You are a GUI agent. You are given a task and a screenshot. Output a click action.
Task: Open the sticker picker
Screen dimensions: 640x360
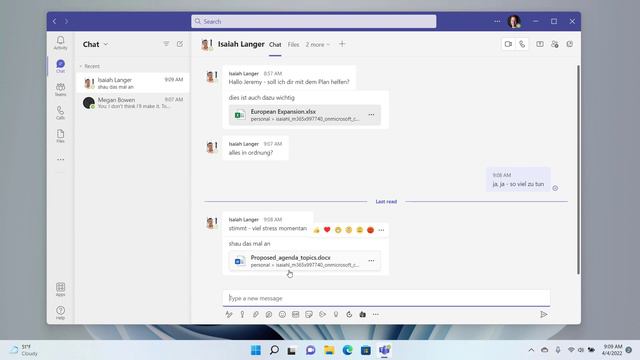(309, 314)
